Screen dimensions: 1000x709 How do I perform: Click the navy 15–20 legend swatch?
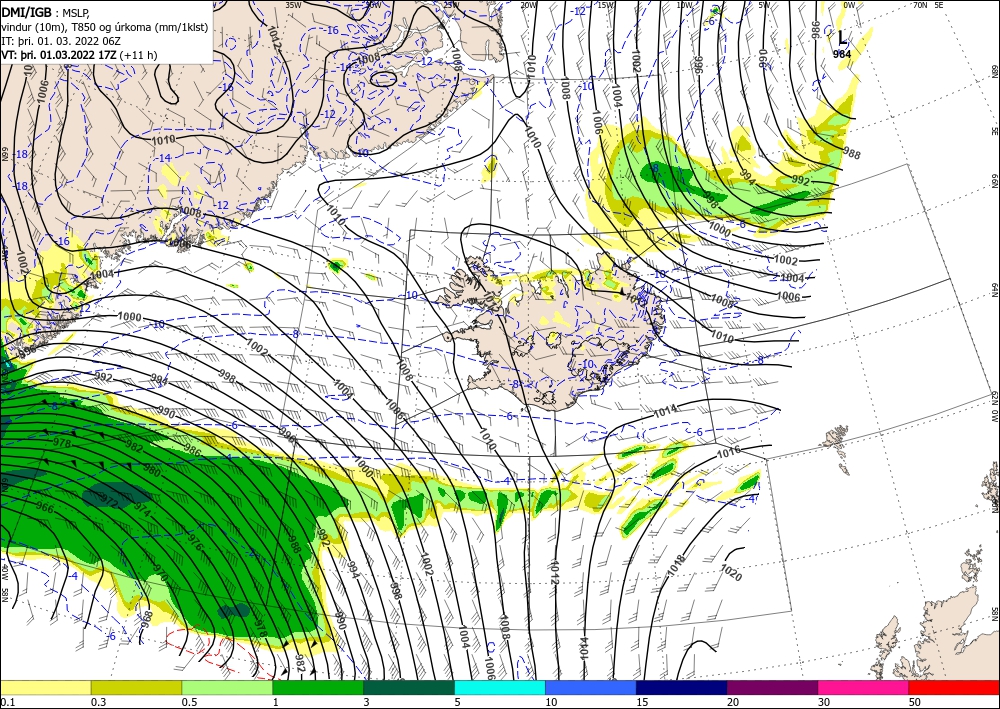click(681, 687)
